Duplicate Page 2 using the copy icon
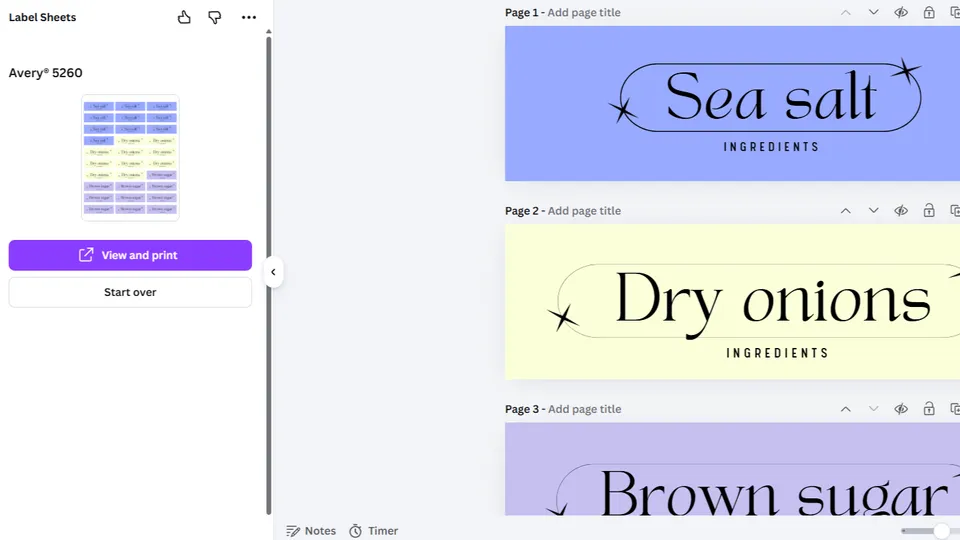This screenshot has height=540, width=960. [954, 211]
